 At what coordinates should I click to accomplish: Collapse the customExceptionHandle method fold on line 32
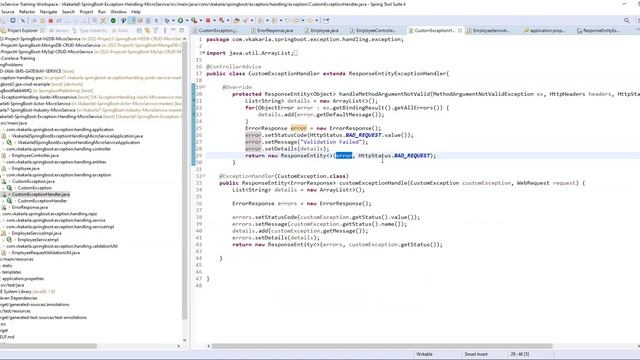[204, 176]
